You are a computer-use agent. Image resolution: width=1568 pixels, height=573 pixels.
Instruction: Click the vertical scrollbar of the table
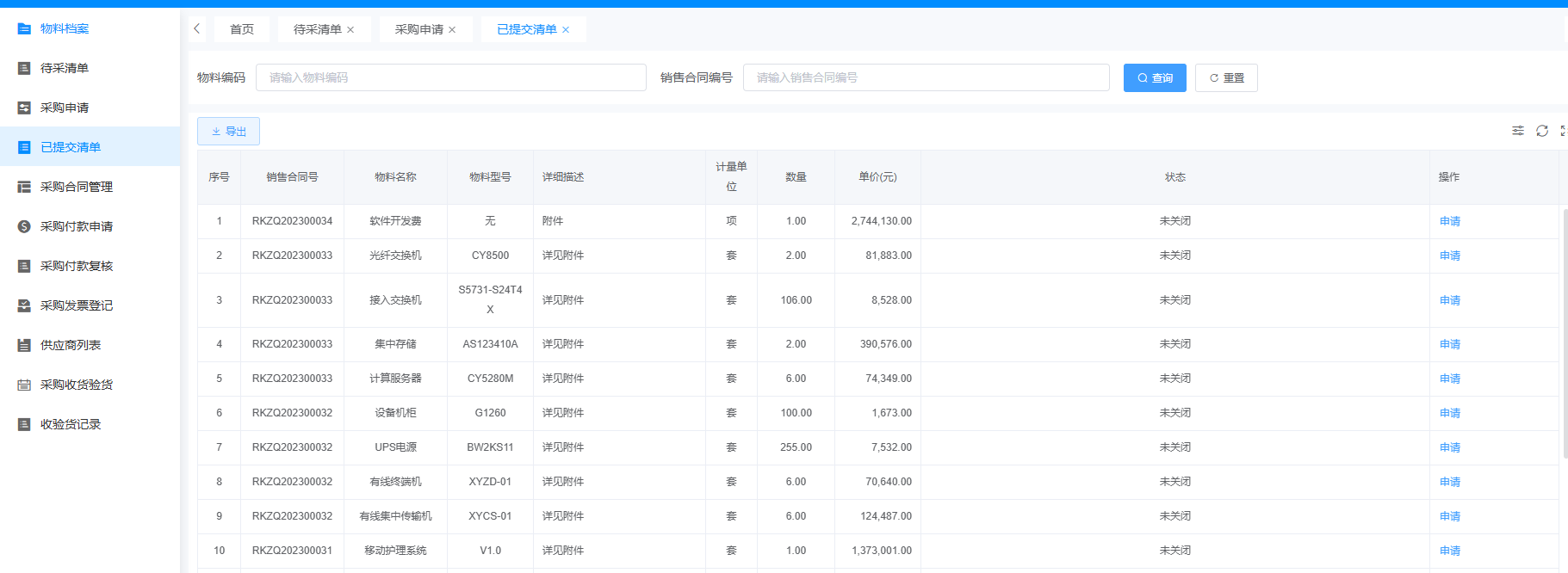click(1565, 334)
